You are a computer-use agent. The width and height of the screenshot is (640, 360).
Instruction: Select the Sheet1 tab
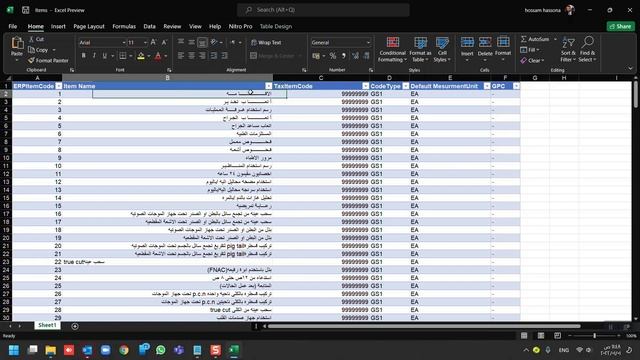coord(47,325)
